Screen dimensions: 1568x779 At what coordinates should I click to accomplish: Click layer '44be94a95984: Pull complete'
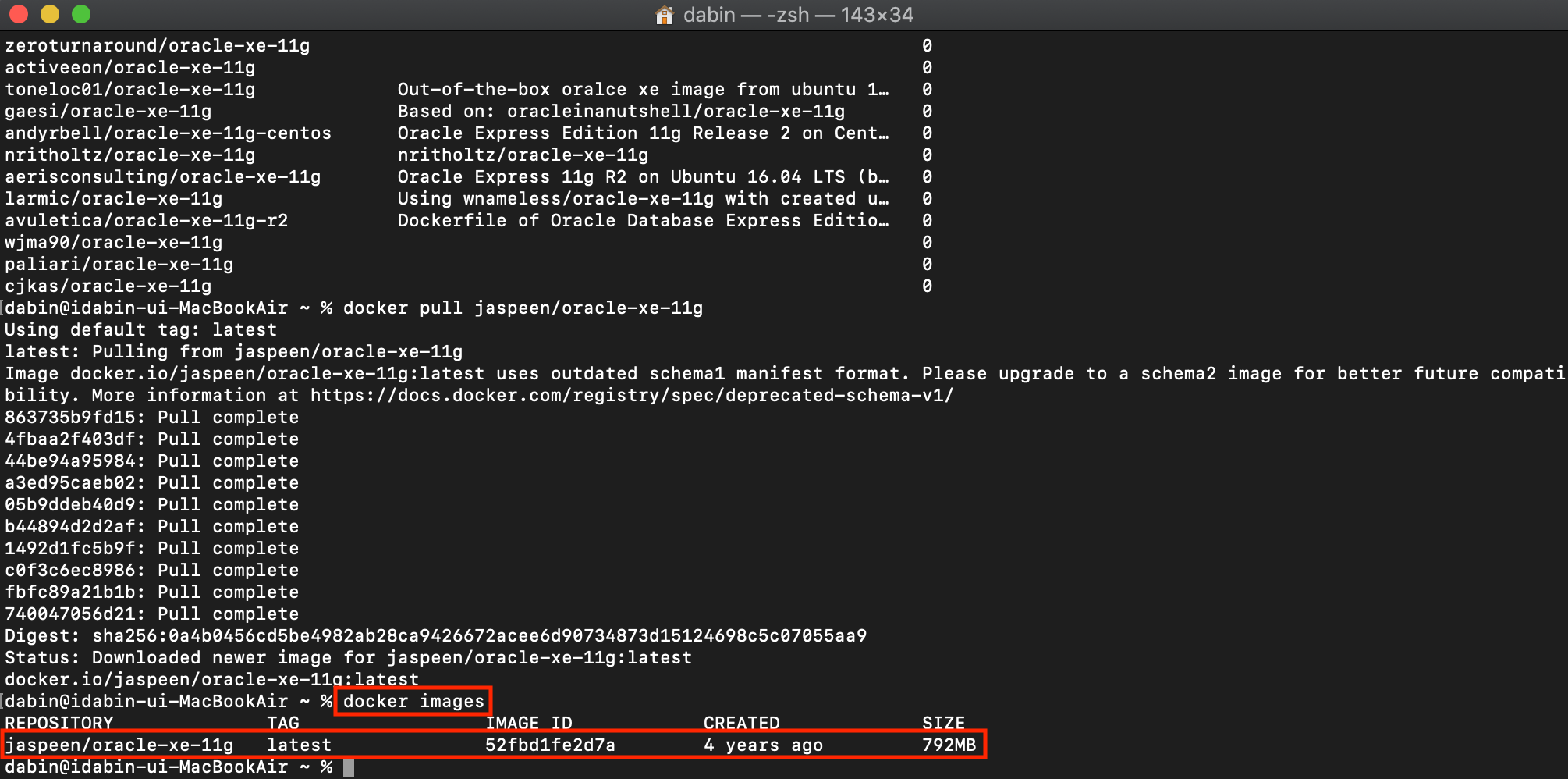[x=152, y=461]
